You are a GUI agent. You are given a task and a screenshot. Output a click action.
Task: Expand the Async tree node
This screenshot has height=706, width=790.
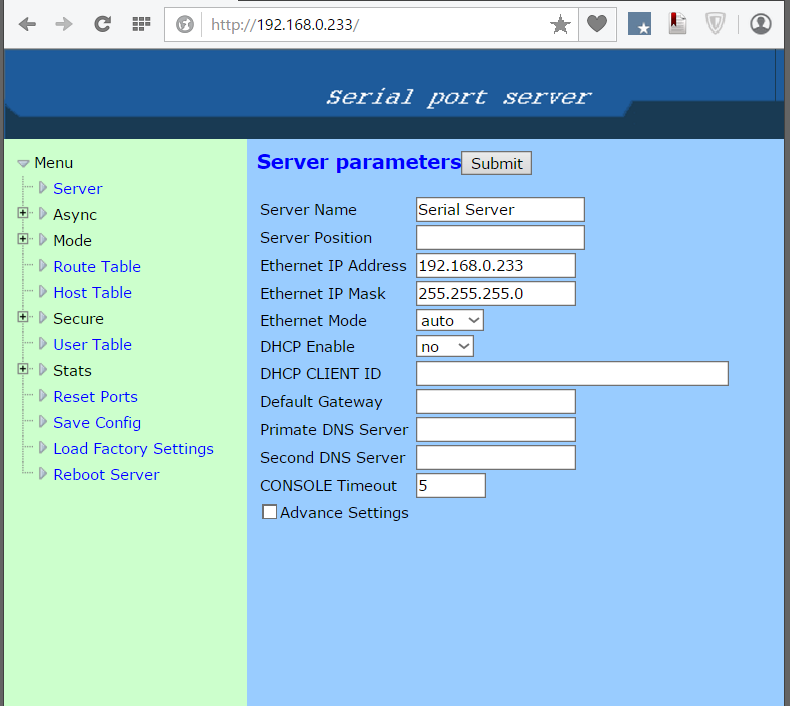pyautogui.click(x=23, y=213)
